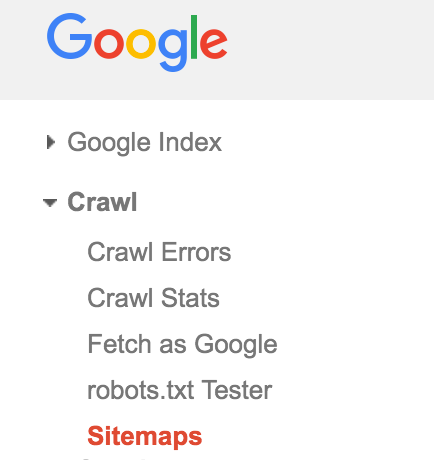
Task: Select the bold Crawl heading
Action: click(102, 202)
